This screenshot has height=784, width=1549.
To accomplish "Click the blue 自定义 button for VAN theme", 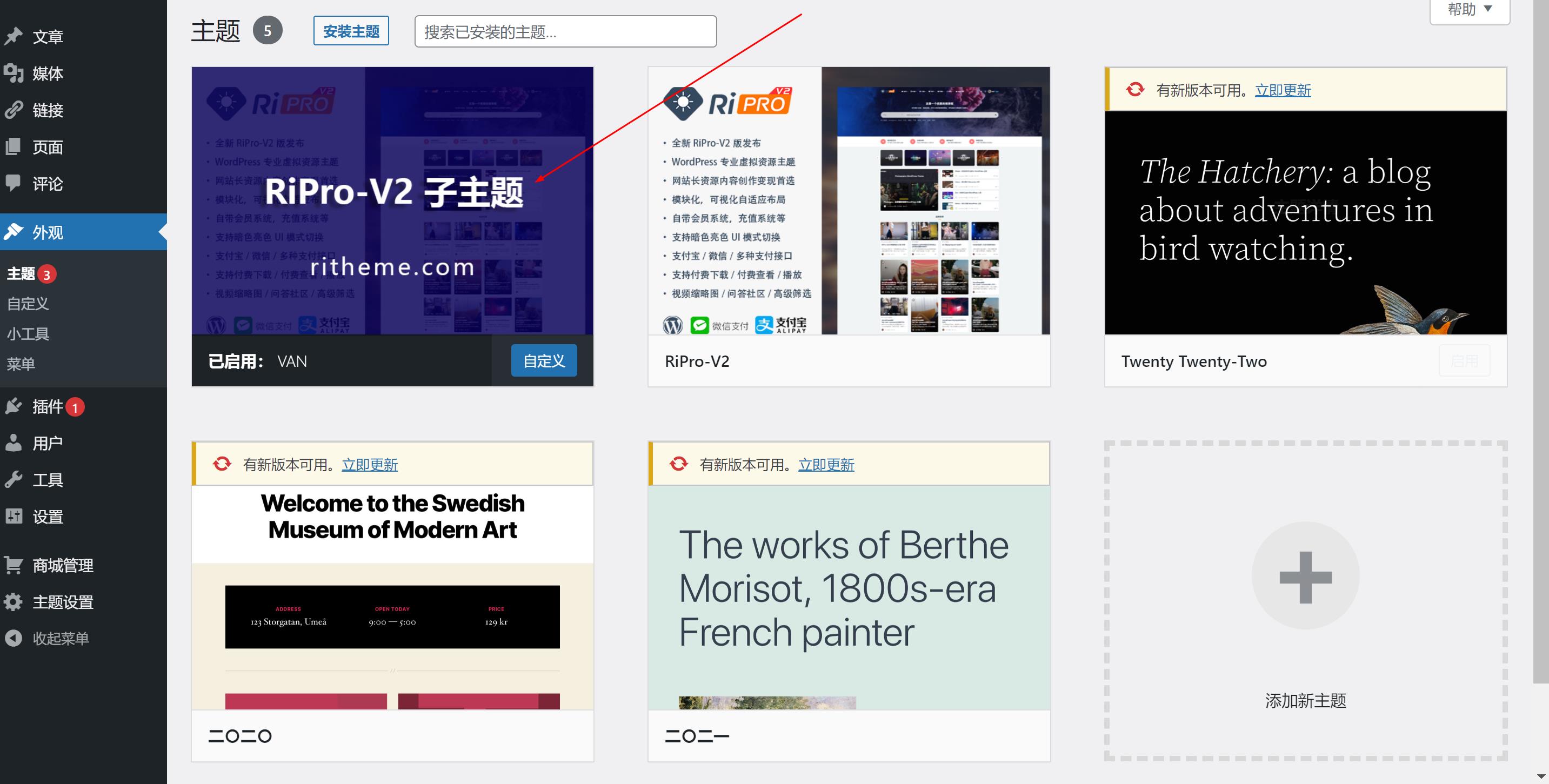I will point(544,361).
